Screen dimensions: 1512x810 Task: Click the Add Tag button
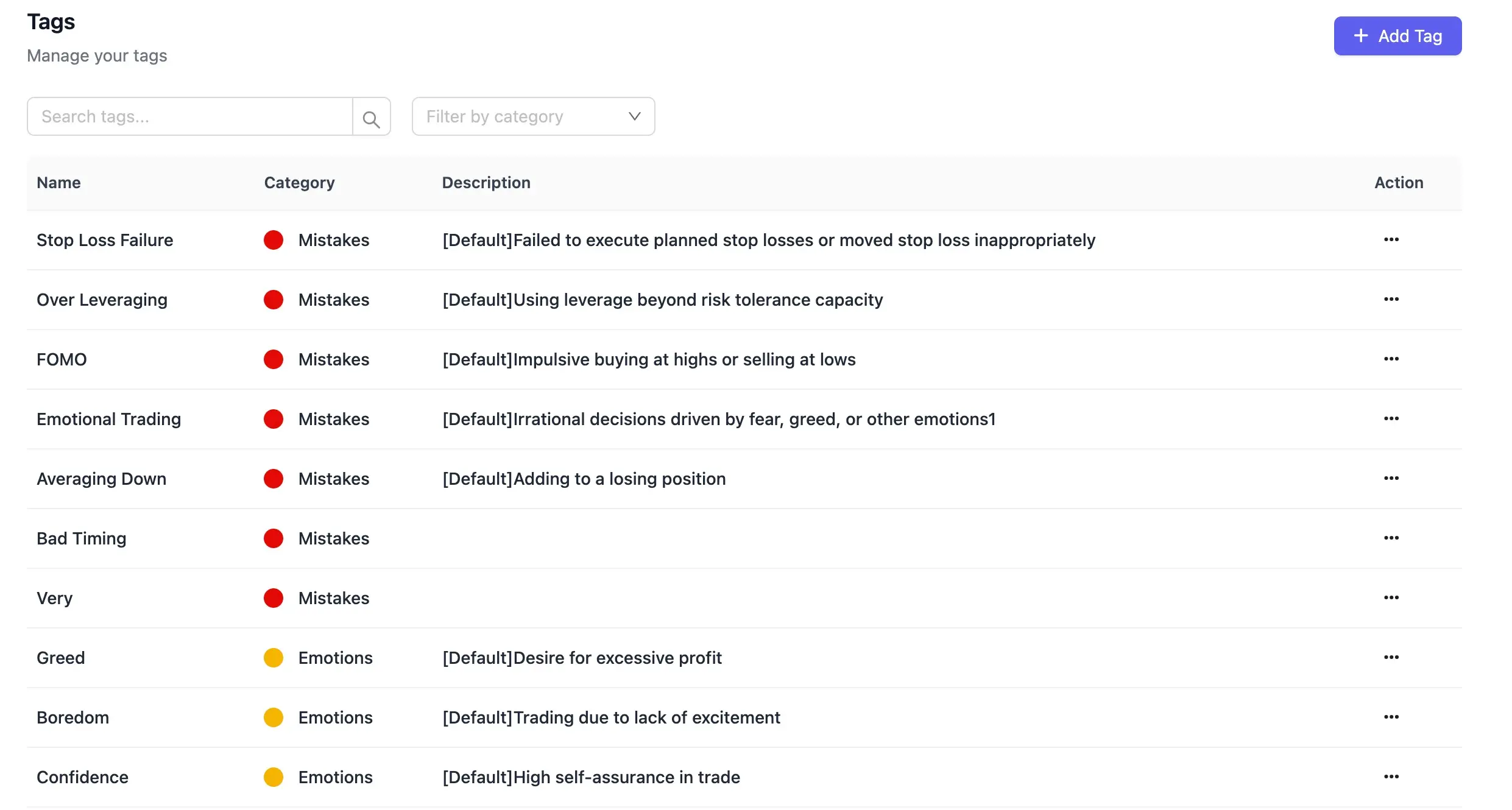pyautogui.click(x=1397, y=36)
